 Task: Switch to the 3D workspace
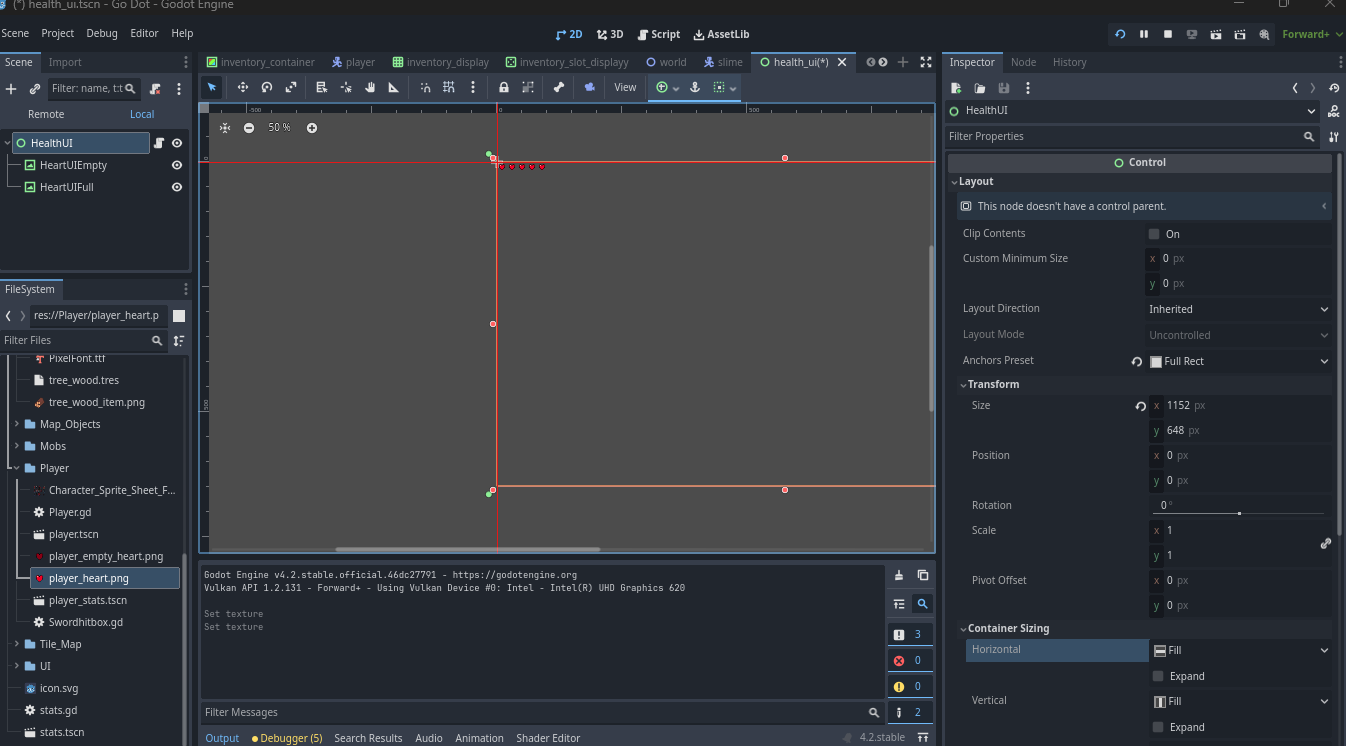tap(609, 33)
